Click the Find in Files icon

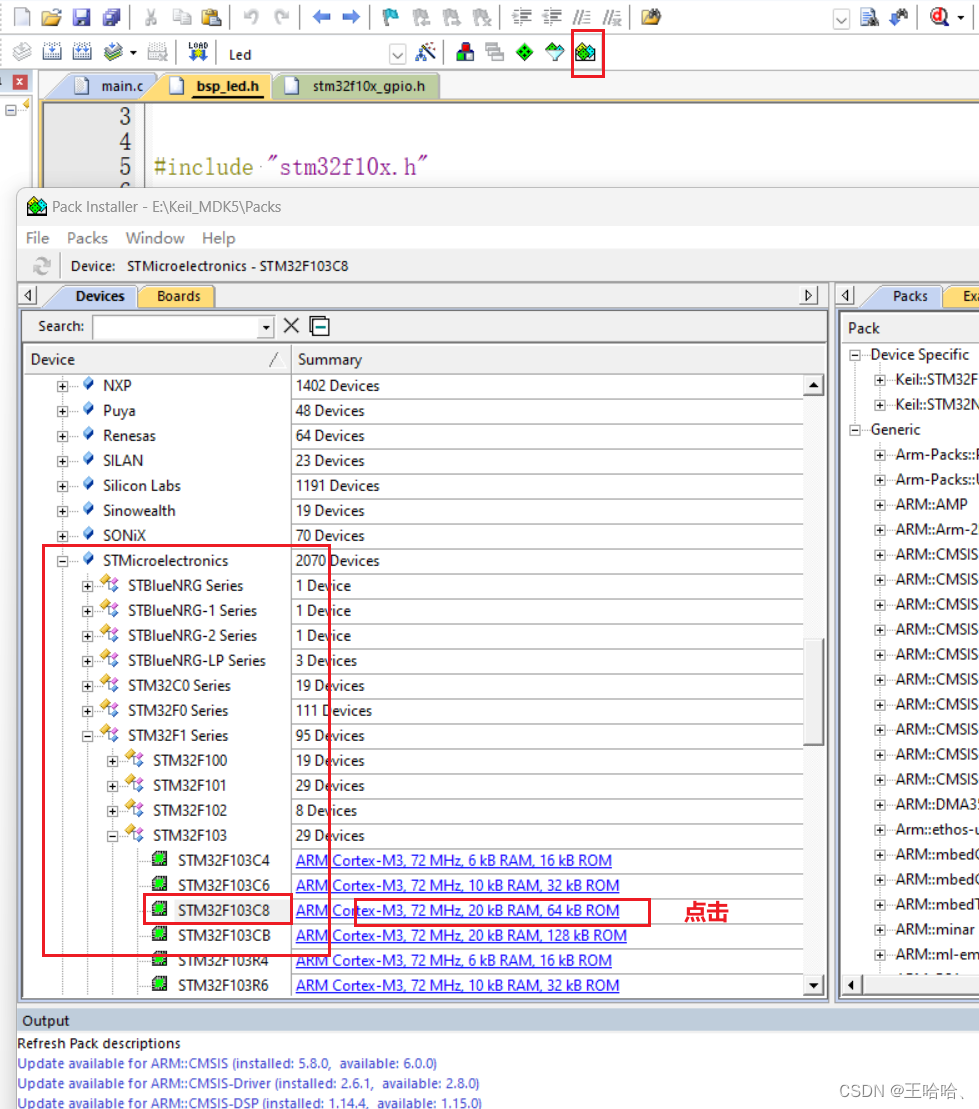(x=869, y=16)
